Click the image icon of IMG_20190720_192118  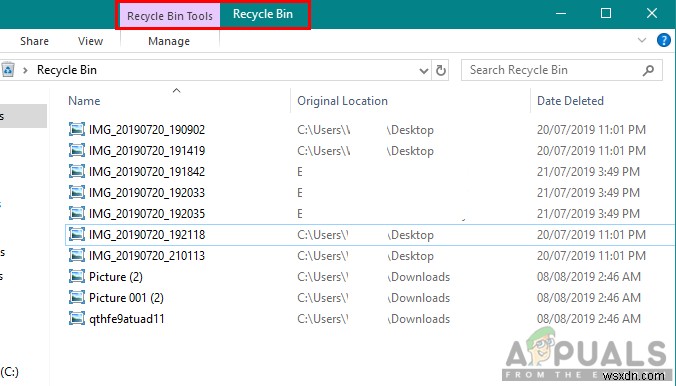[x=77, y=235]
